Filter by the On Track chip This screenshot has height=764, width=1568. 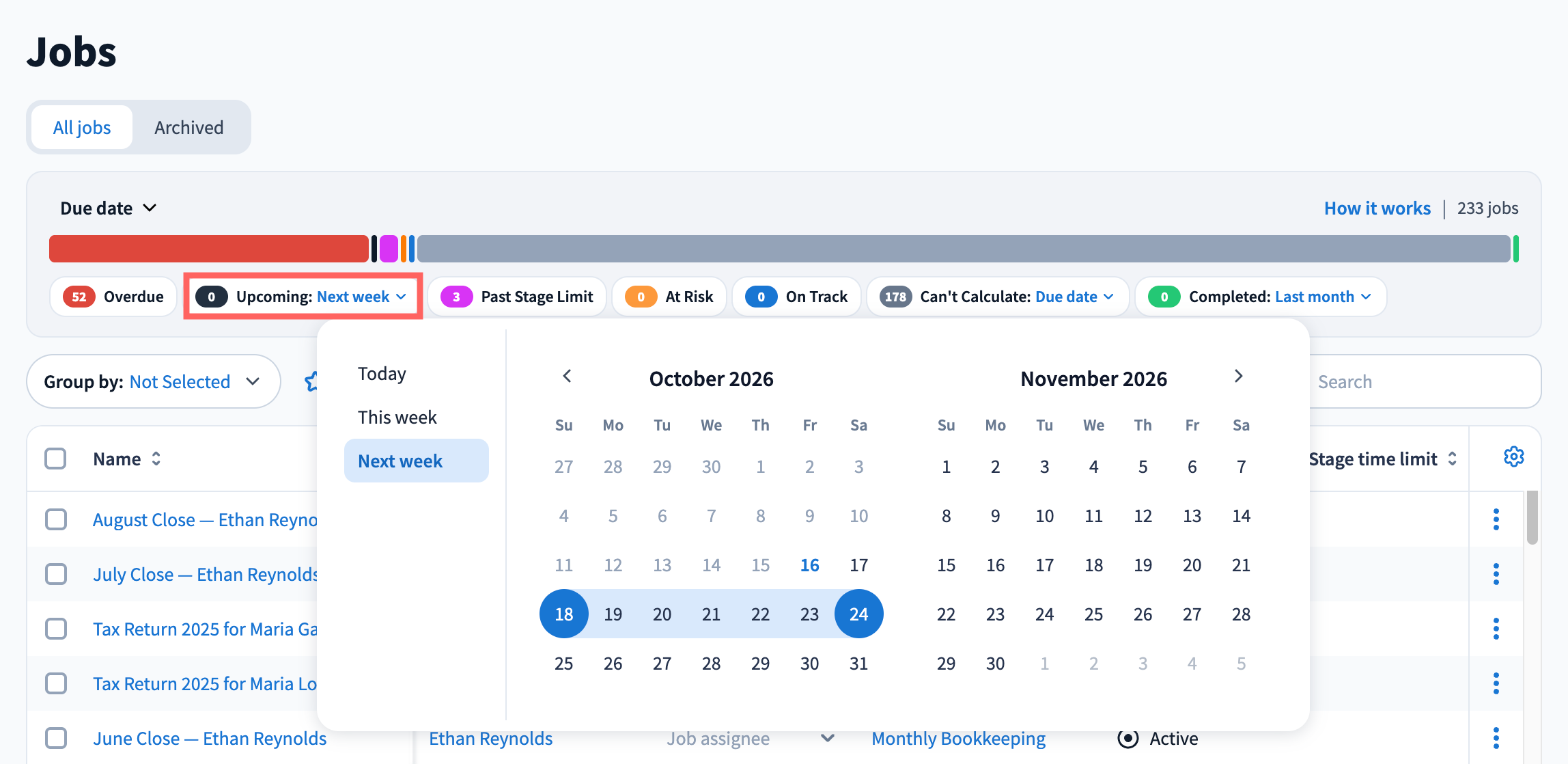pos(796,297)
